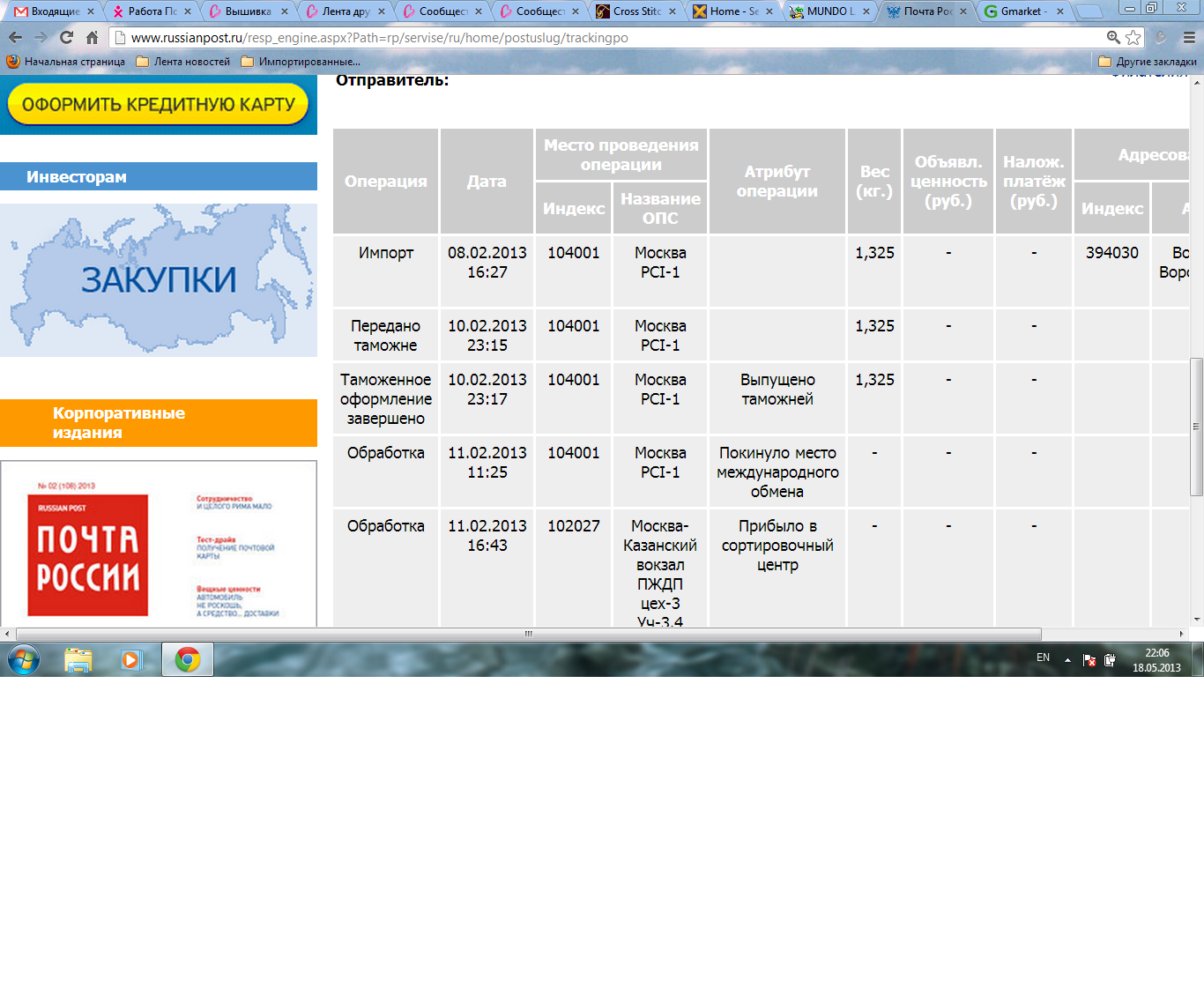The height and width of the screenshot is (988, 1204).
Task: Click the vertical scrollbar thumb
Action: click(1196, 427)
